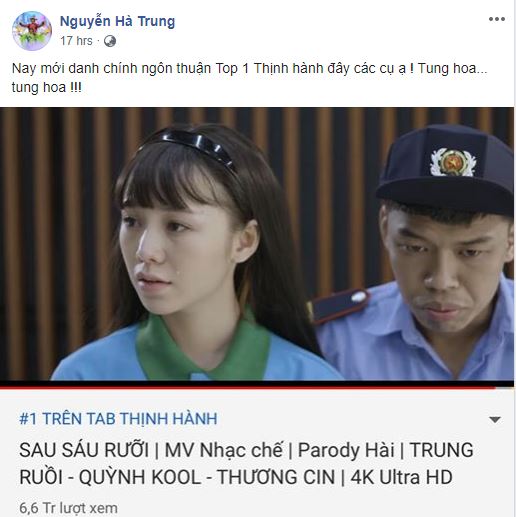Click the globe public privacy icon
The width and height of the screenshot is (516, 517).
110,41
